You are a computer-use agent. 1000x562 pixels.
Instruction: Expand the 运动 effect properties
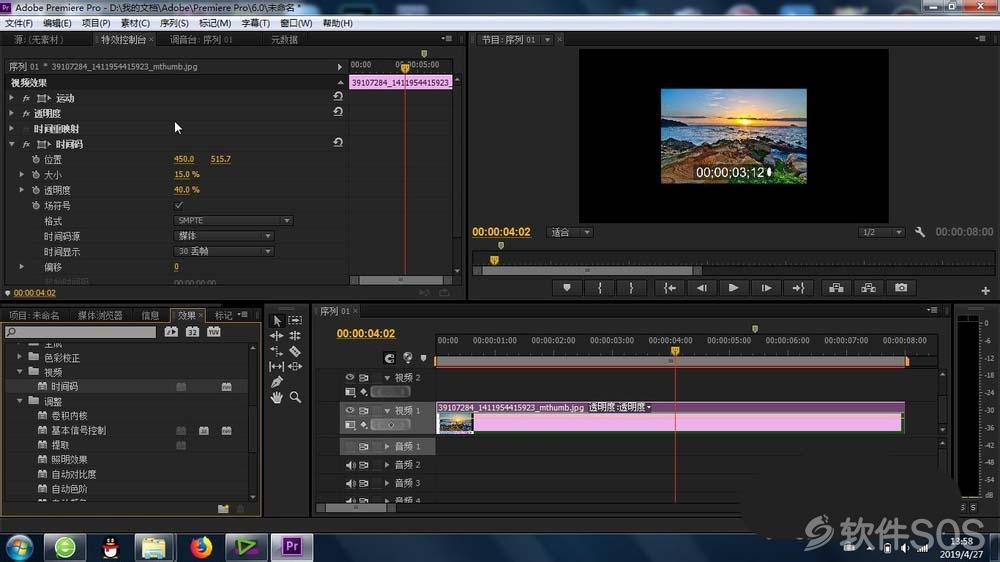11,98
